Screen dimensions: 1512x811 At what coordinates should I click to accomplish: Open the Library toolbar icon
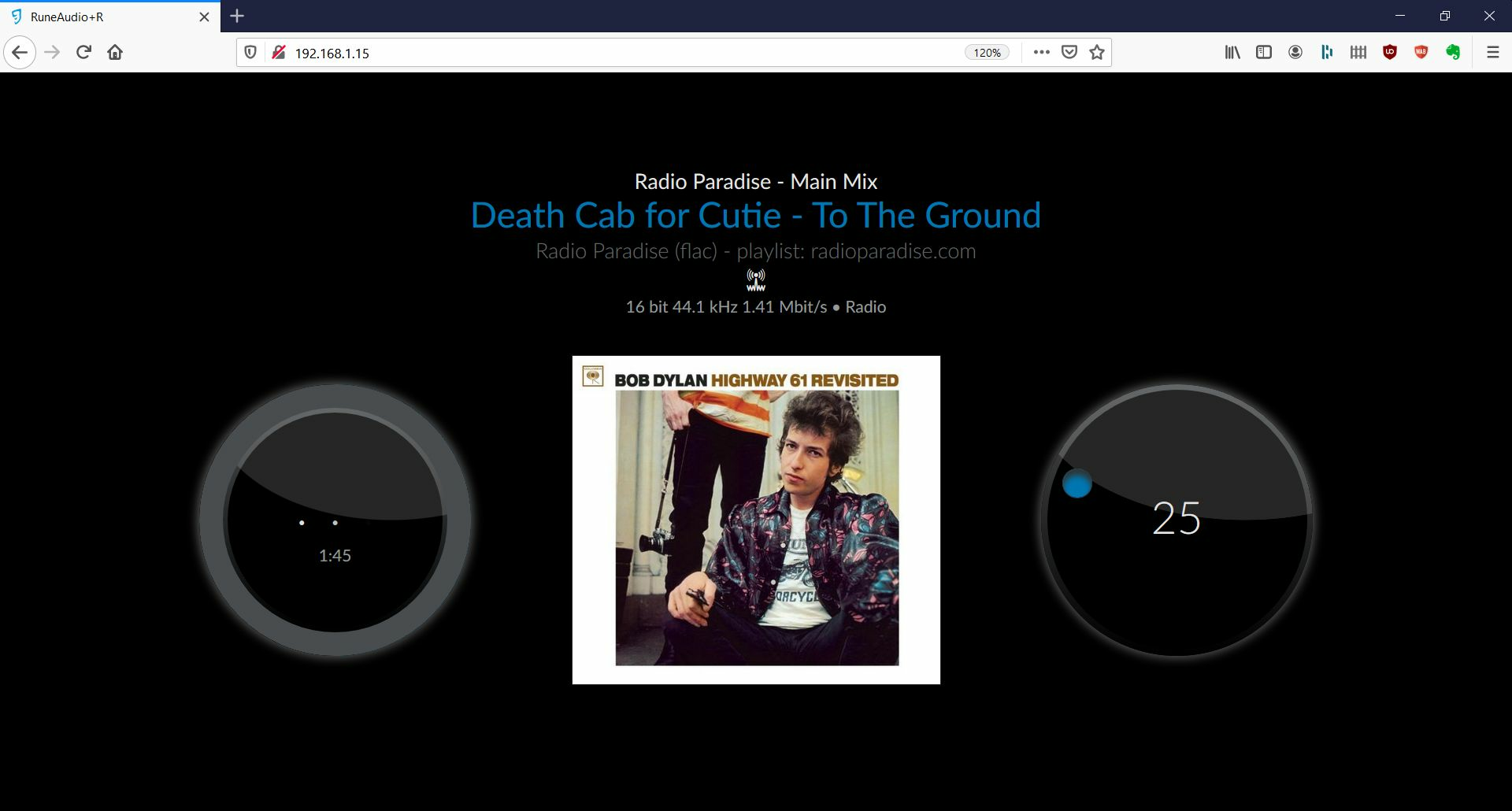click(1232, 53)
